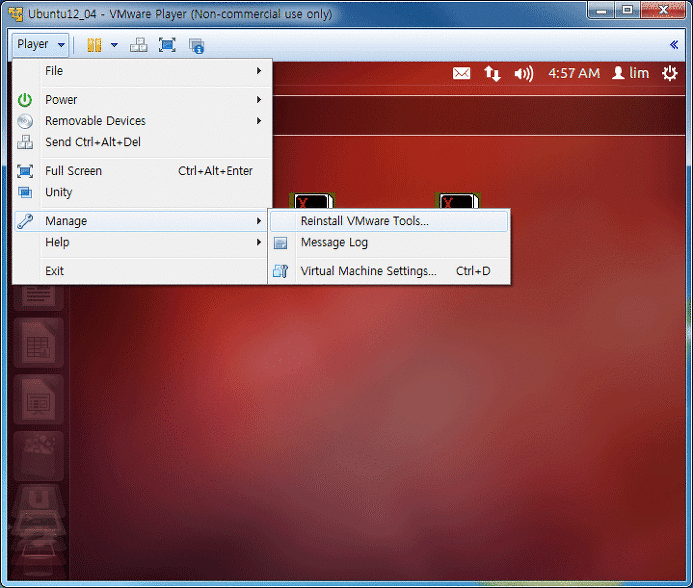Image resolution: width=693 pixels, height=588 pixels.
Task: Open LibreOffice Calc in the launcher
Action: [x=38, y=343]
